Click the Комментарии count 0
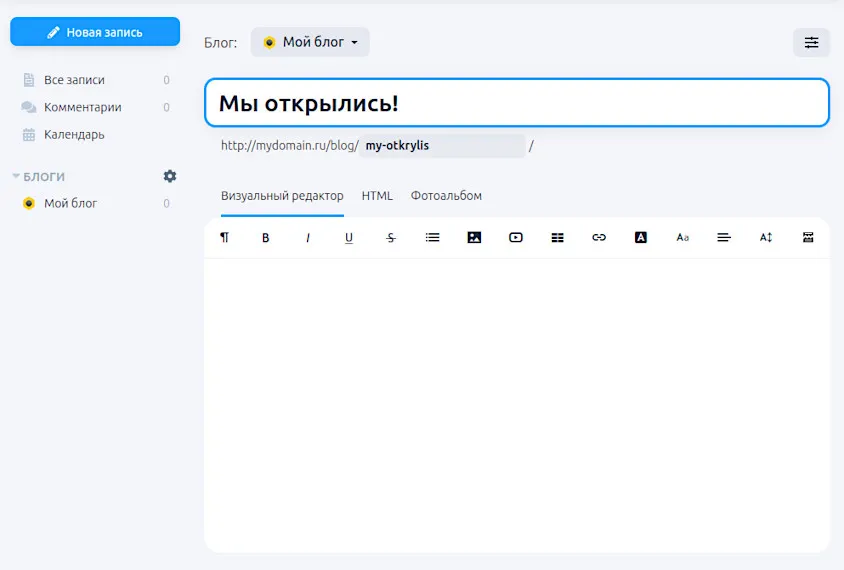This screenshot has height=570, width=844. (x=166, y=107)
